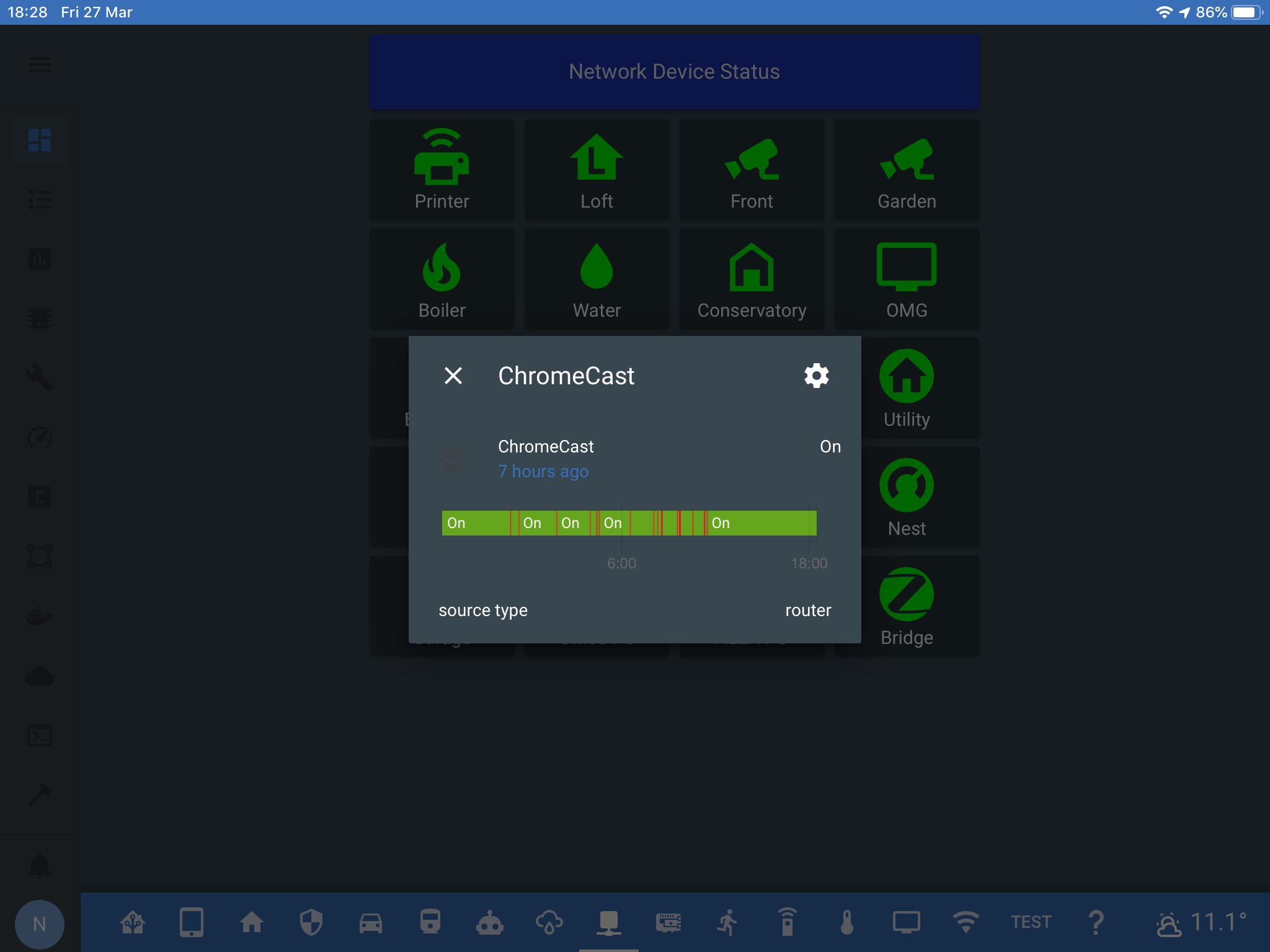
Task: Open the Nest device tile
Action: pyautogui.click(x=906, y=496)
